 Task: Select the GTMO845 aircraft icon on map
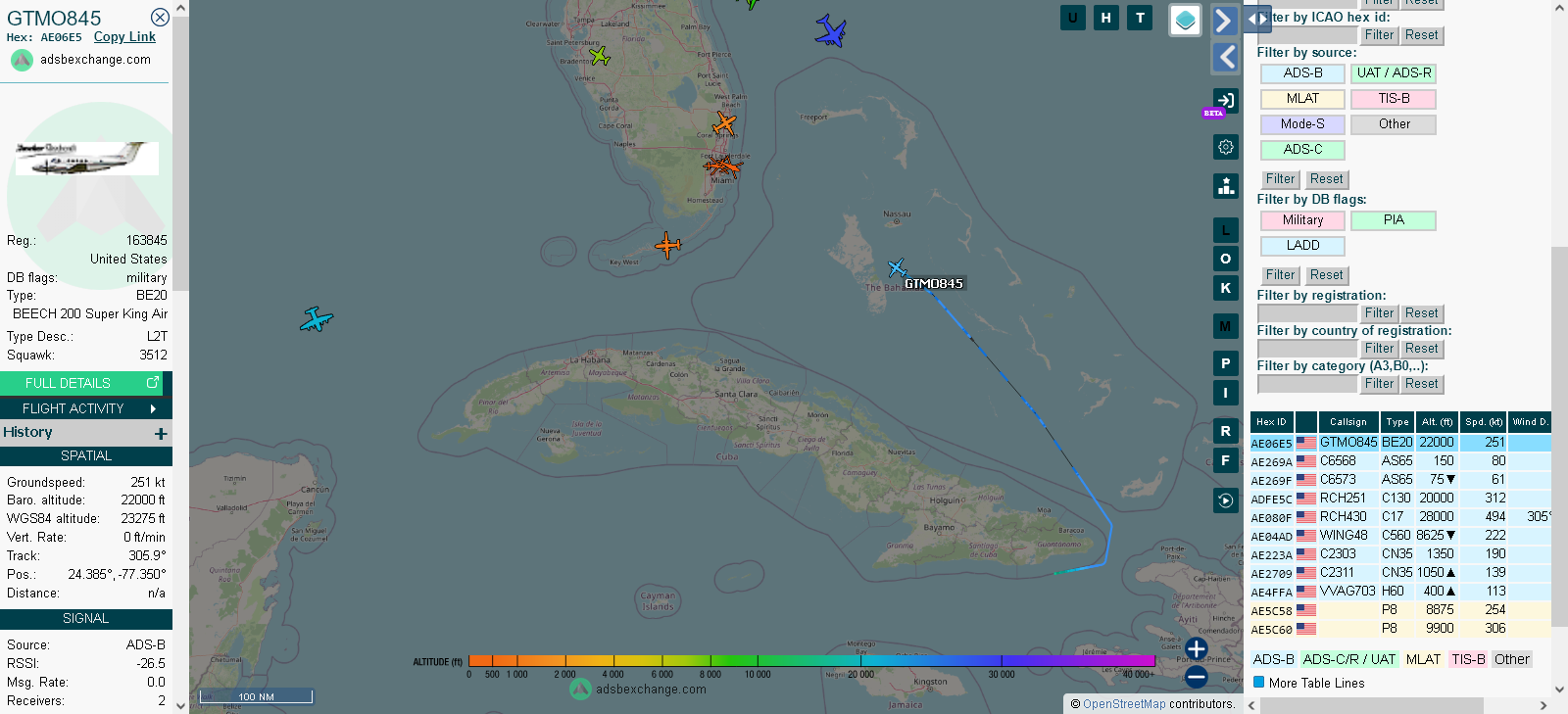coord(897,267)
